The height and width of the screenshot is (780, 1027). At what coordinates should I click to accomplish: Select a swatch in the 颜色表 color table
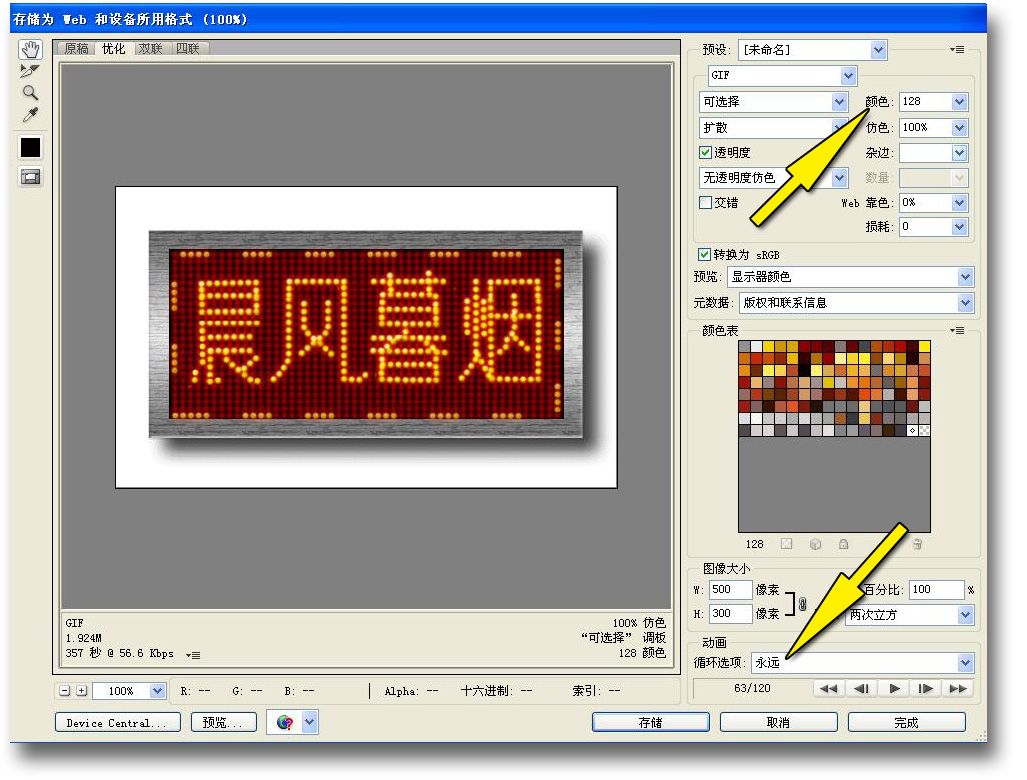click(800, 380)
